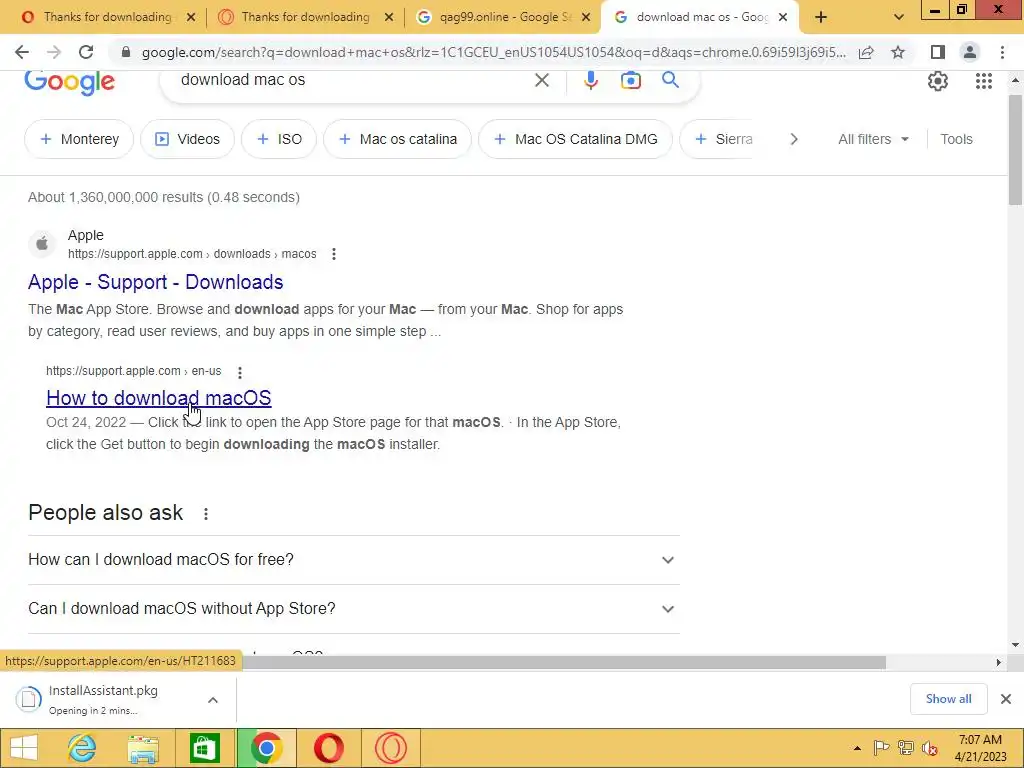Close the qag99.online tab
Screen dimensions: 1024x768
pyautogui.click(x=586, y=18)
